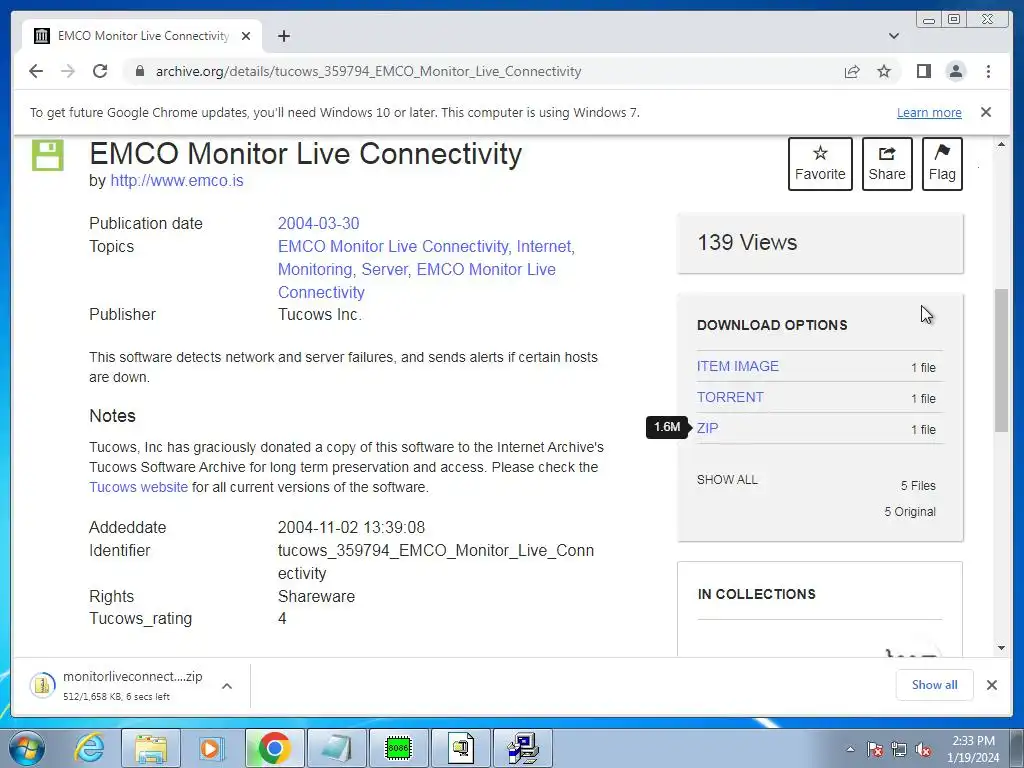1024x768 pixels.
Task: Click the address bar URL
Action: point(368,71)
